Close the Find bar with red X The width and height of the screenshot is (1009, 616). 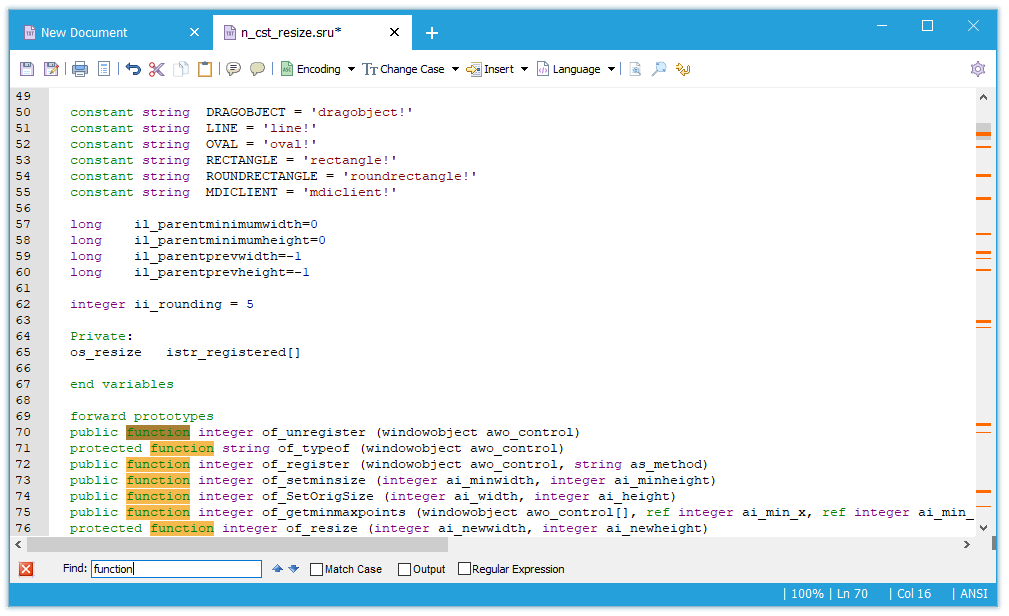tap(26, 569)
